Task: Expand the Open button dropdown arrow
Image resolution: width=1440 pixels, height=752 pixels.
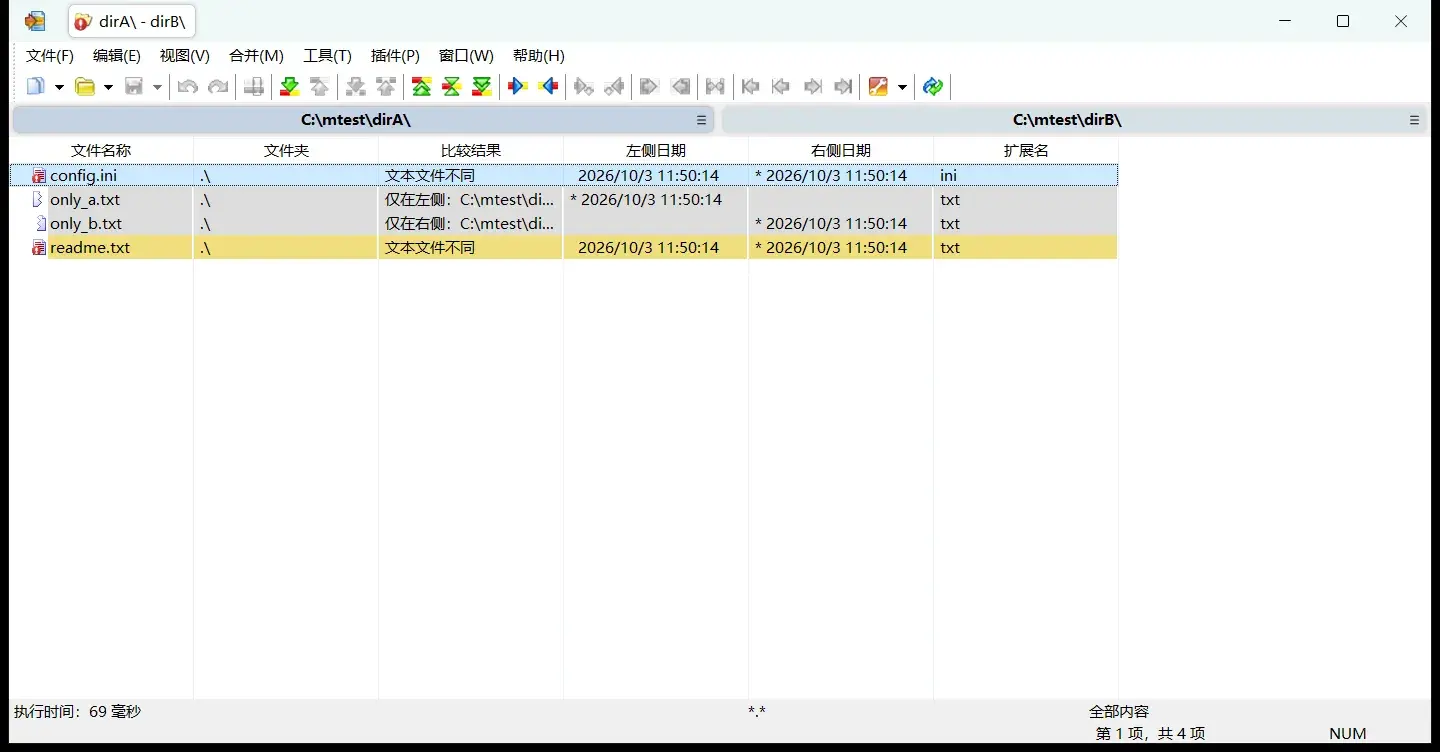Action: pyautogui.click(x=108, y=87)
